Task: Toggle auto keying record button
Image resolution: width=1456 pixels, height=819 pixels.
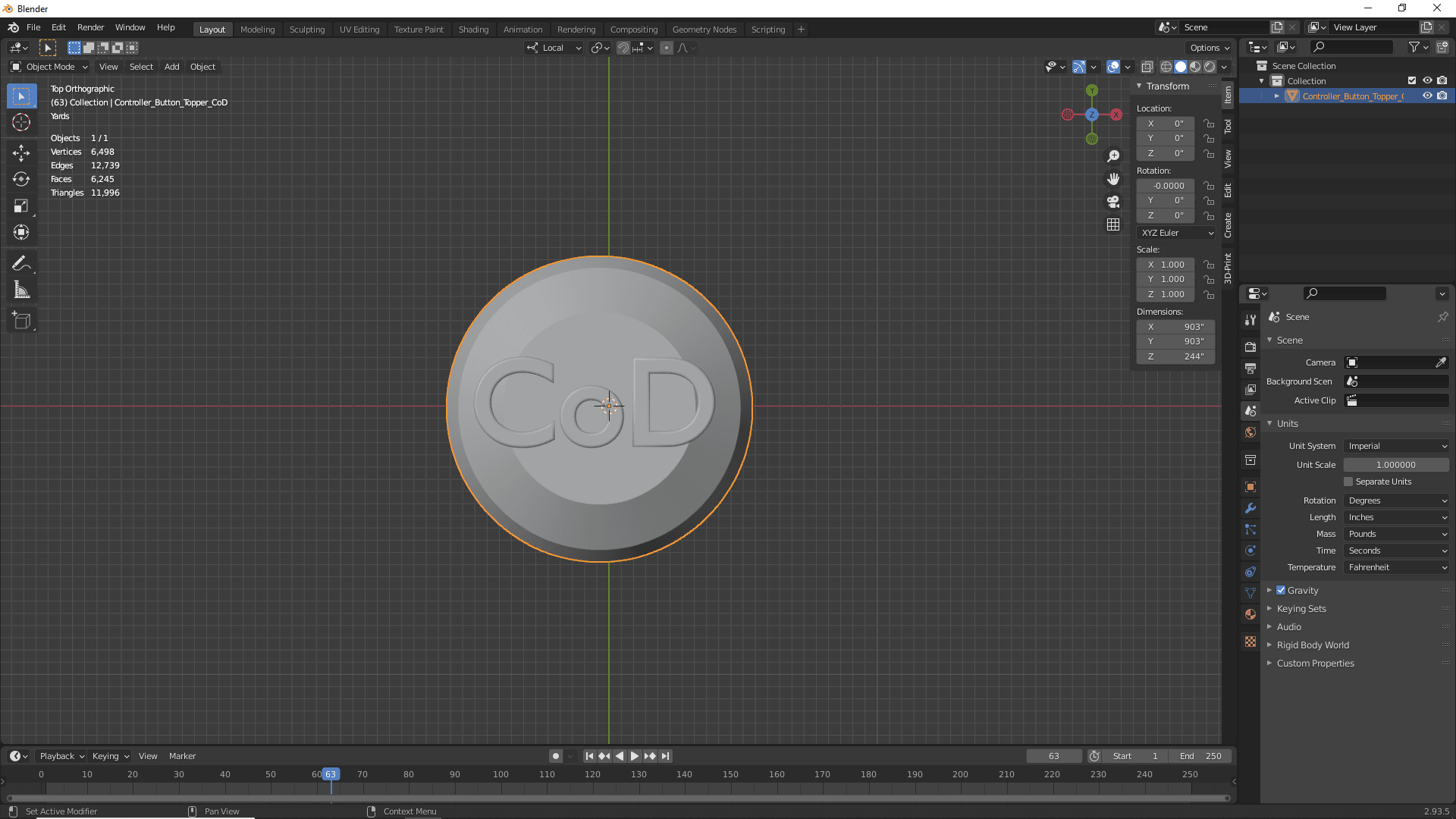Action: coord(556,756)
